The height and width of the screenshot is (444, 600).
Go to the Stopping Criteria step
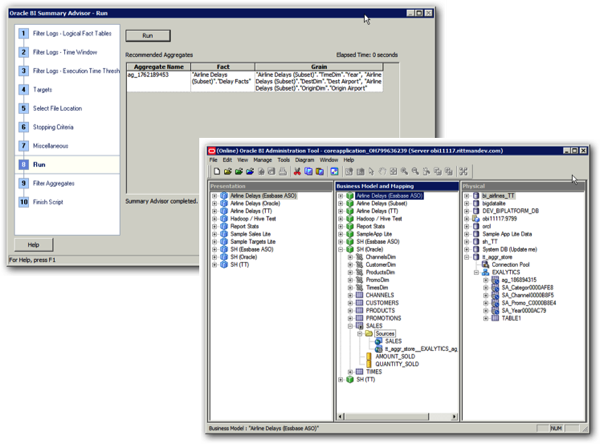click(x=53, y=127)
